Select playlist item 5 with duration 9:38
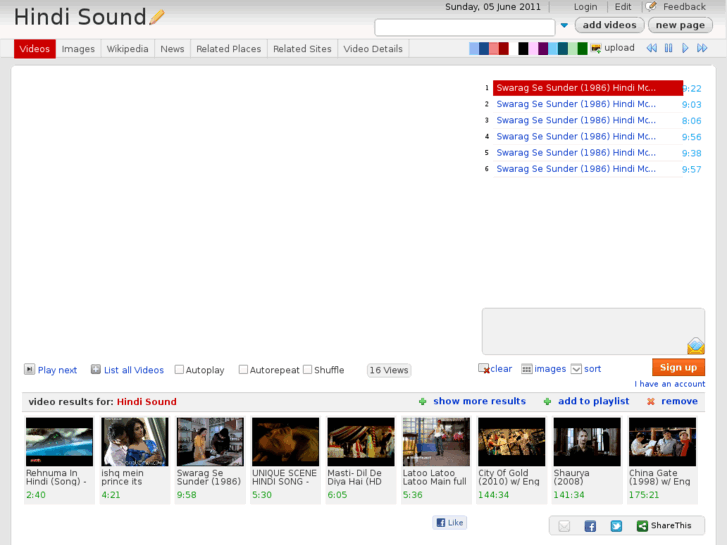 [587, 153]
